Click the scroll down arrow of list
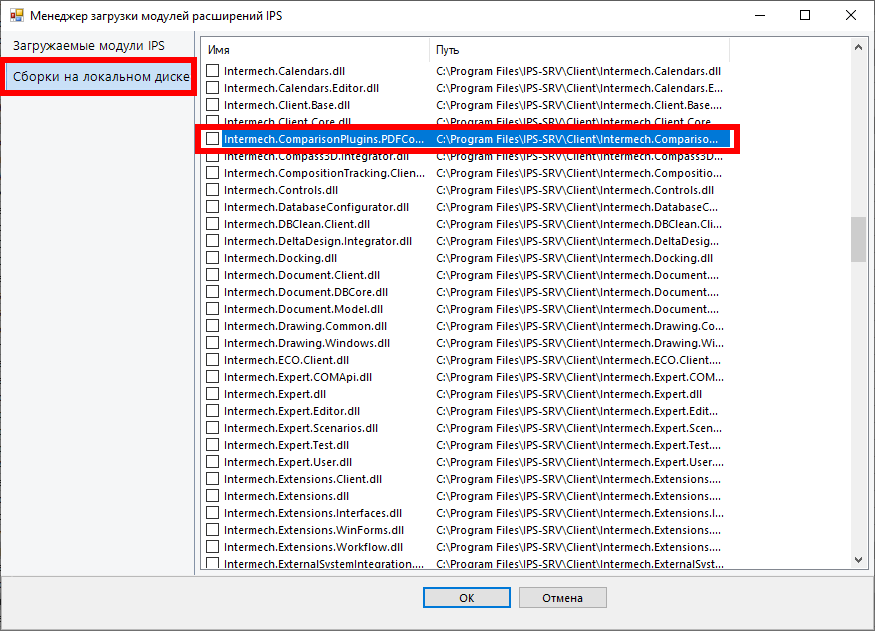The height and width of the screenshot is (631, 875). (858, 562)
